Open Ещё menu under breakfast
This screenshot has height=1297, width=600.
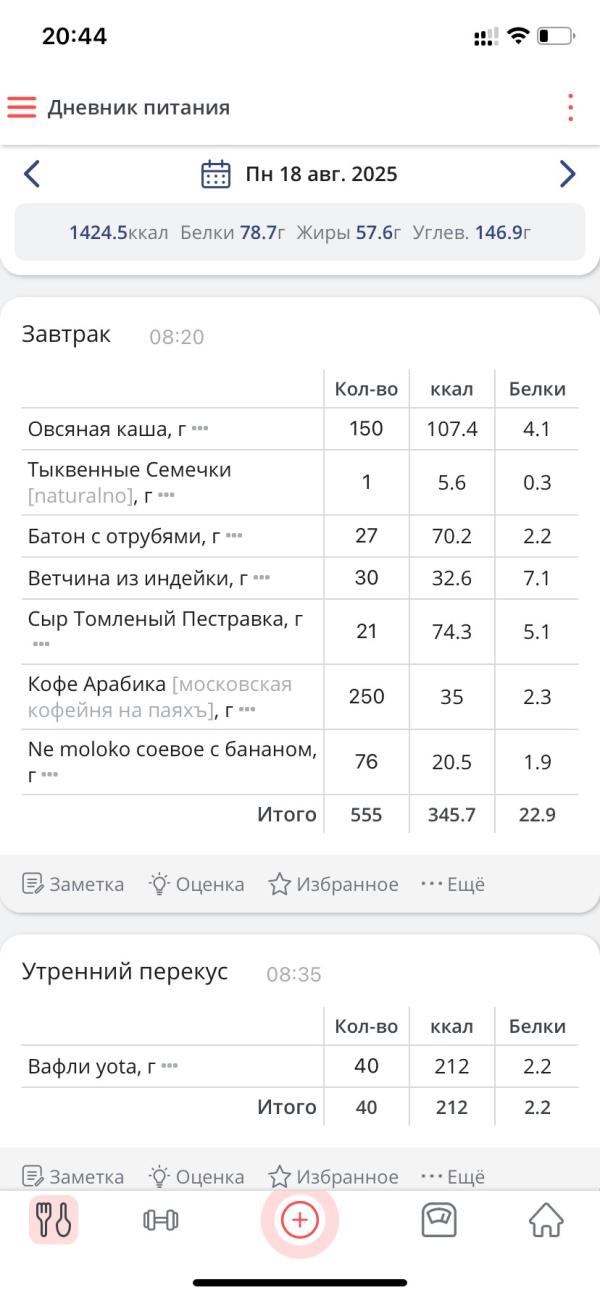pos(453,884)
